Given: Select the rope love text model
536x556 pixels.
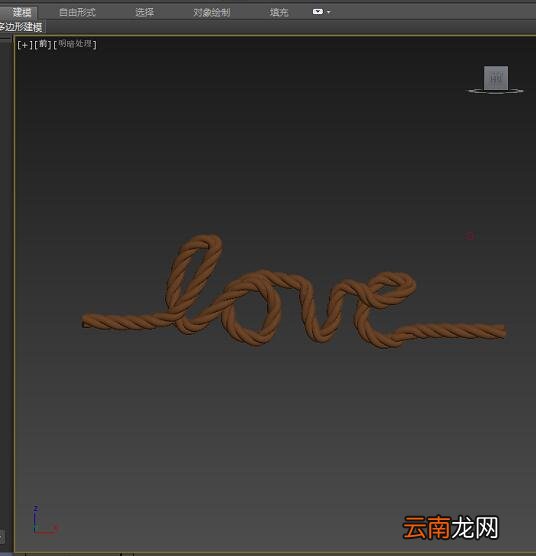Looking at the screenshot, I should pos(294,291).
